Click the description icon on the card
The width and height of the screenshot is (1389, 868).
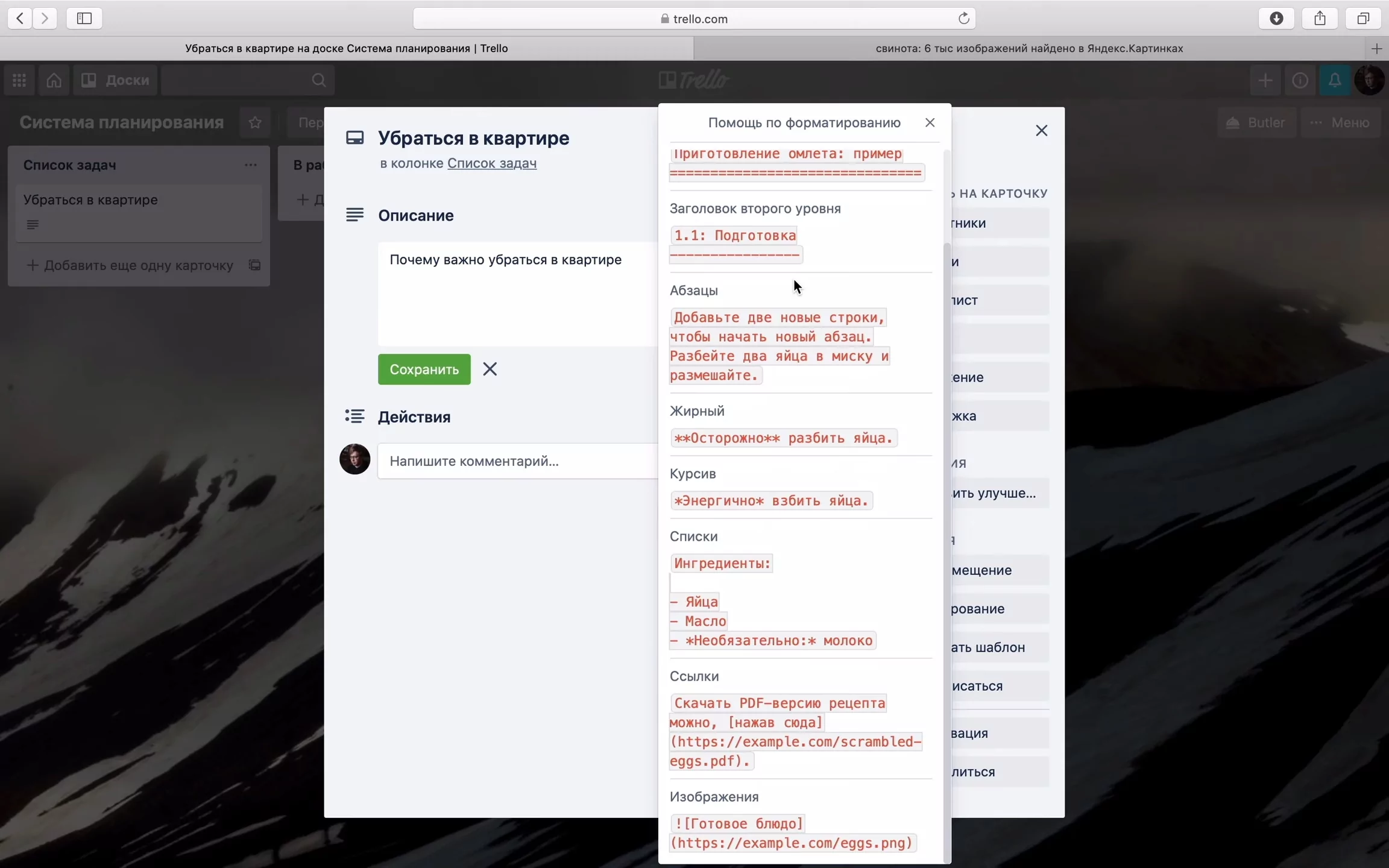point(33,224)
